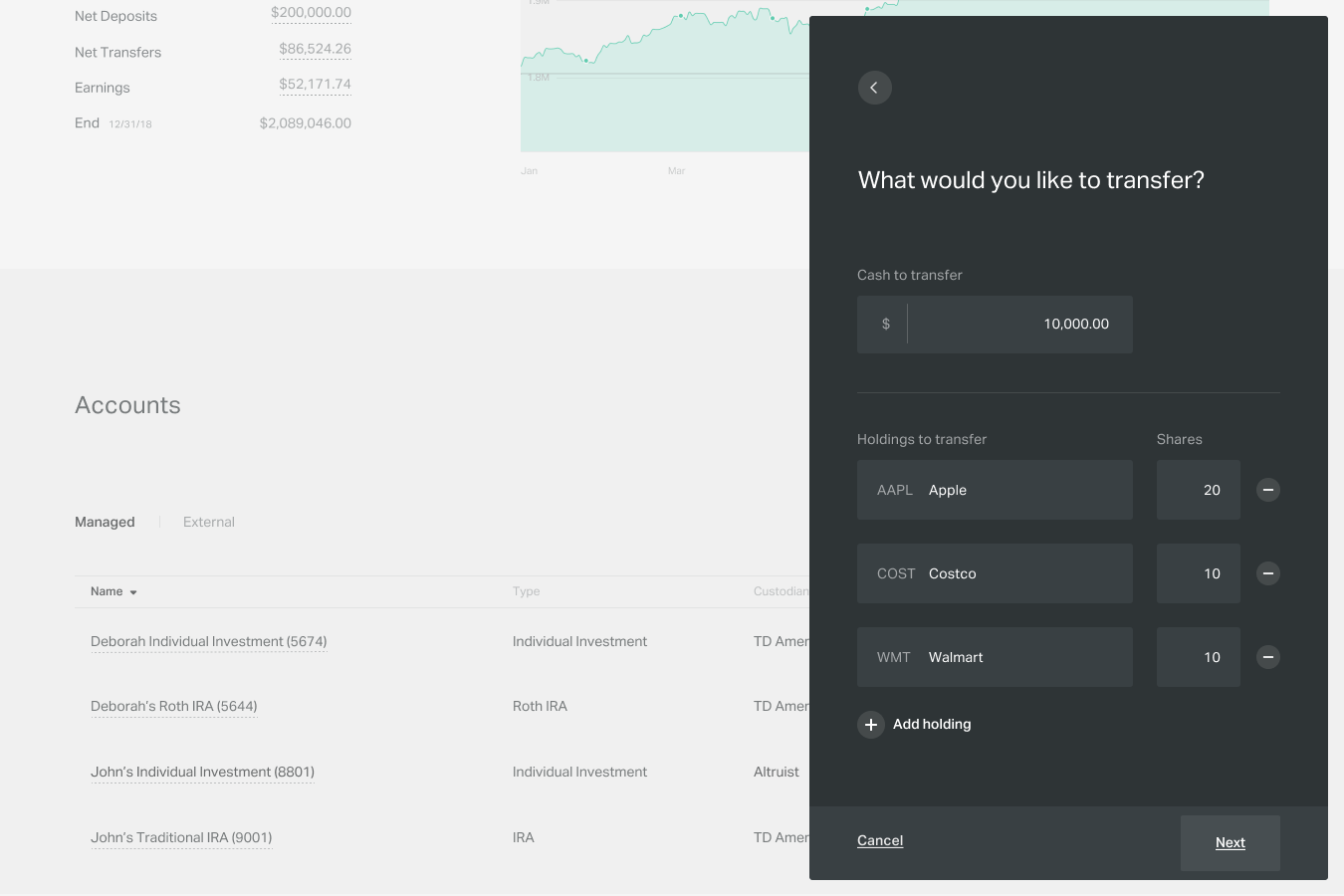View Net Transfers value $86,524.26
The width and height of the screenshot is (1344, 896).
pyautogui.click(x=315, y=49)
